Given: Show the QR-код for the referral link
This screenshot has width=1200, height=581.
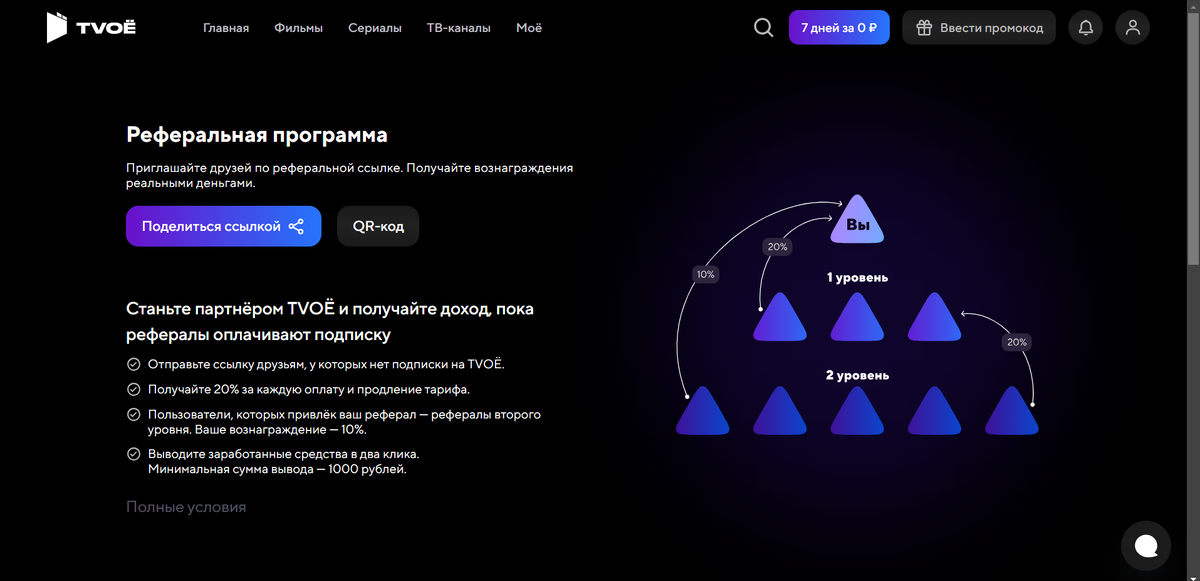Looking at the screenshot, I should (378, 226).
